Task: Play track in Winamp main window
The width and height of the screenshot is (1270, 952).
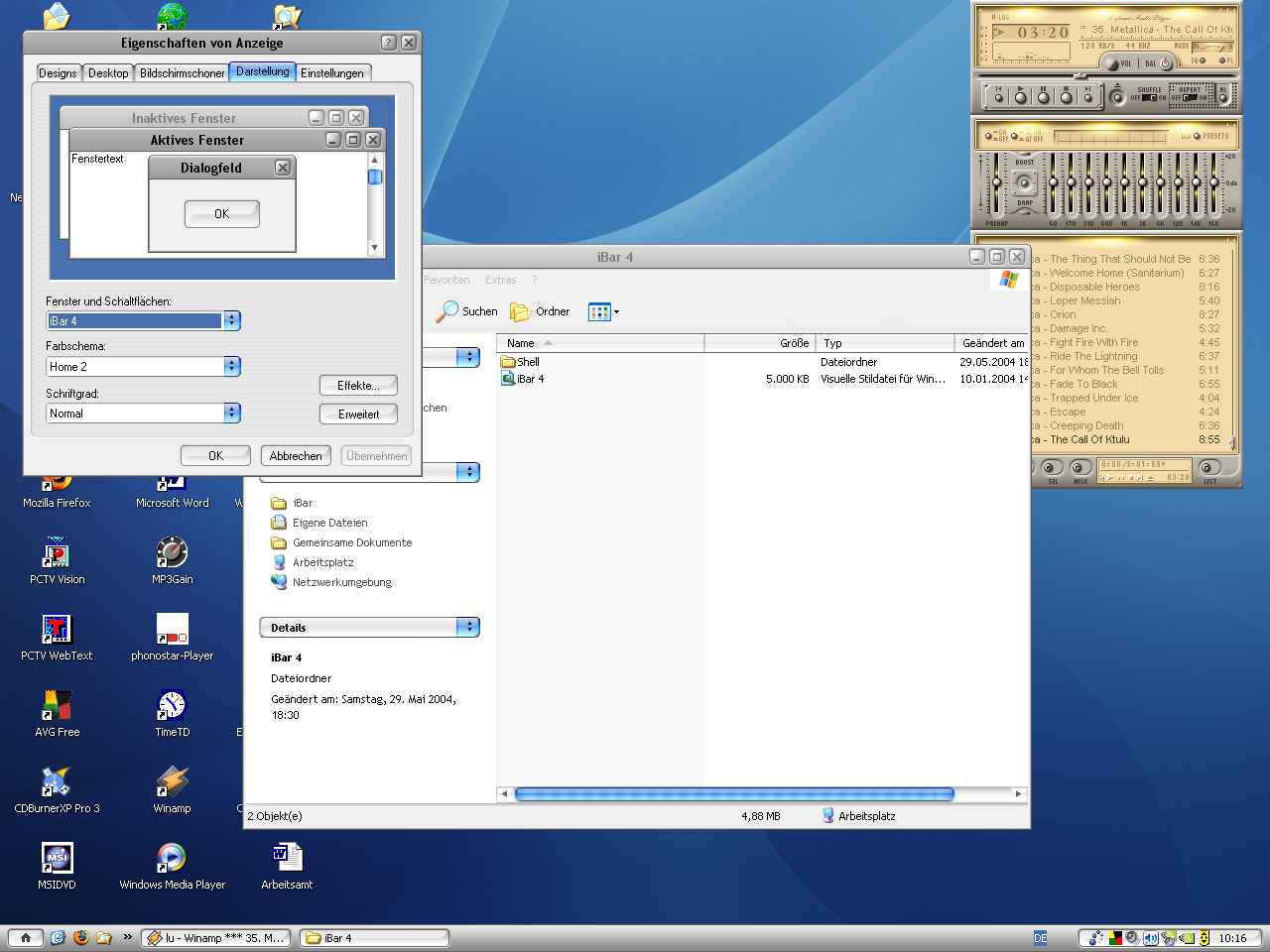Action: 1021,98
